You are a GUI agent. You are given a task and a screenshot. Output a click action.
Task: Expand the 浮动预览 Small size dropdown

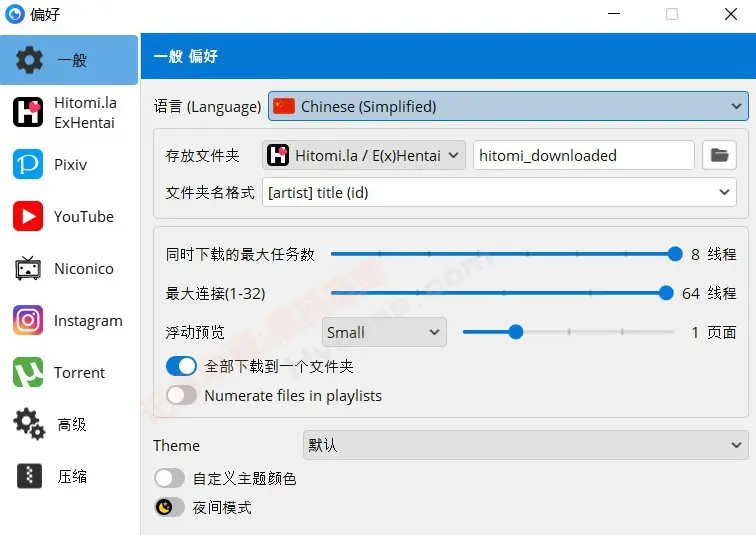click(385, 332)
